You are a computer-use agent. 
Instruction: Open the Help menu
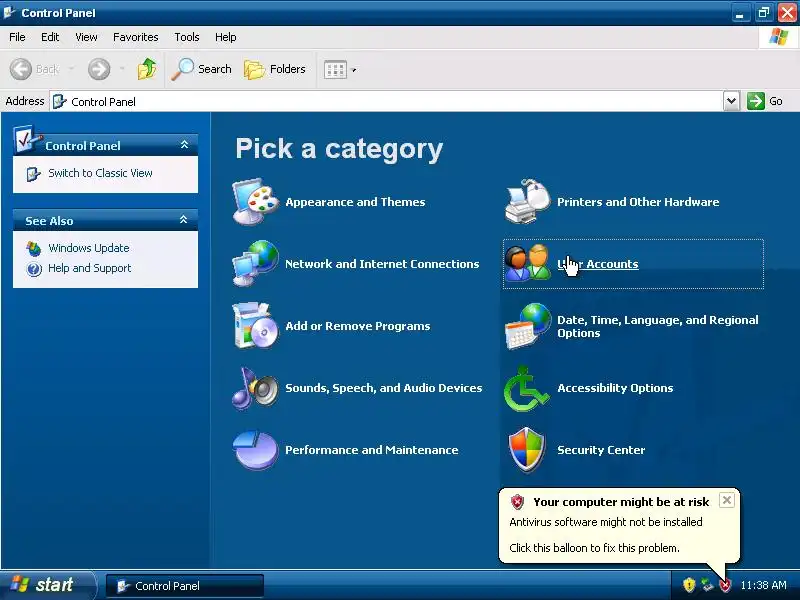pos(226,37)
